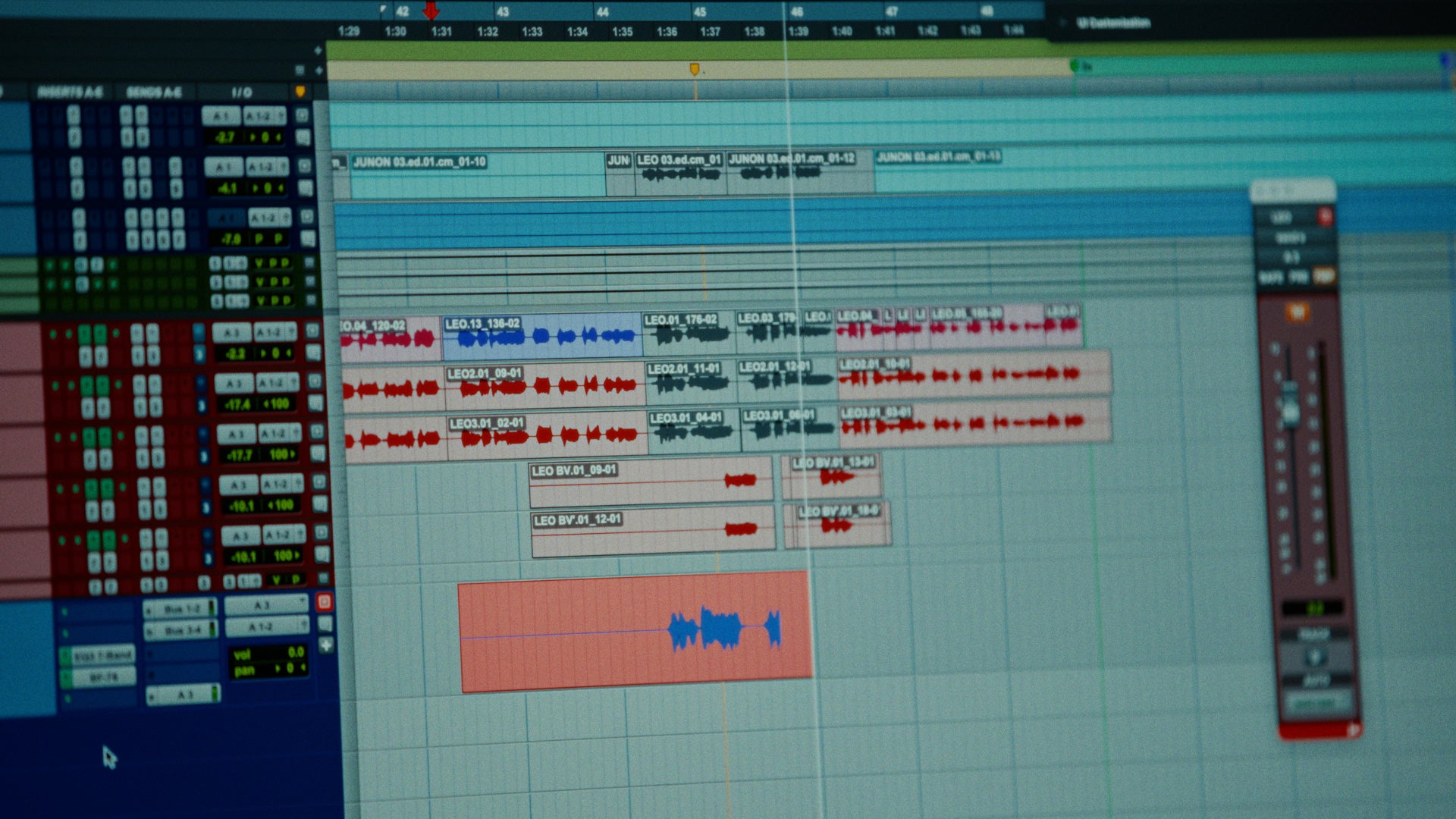Click the SENDS A-E column header
This screenshot has width=1456, height=819.
point(154,93)
